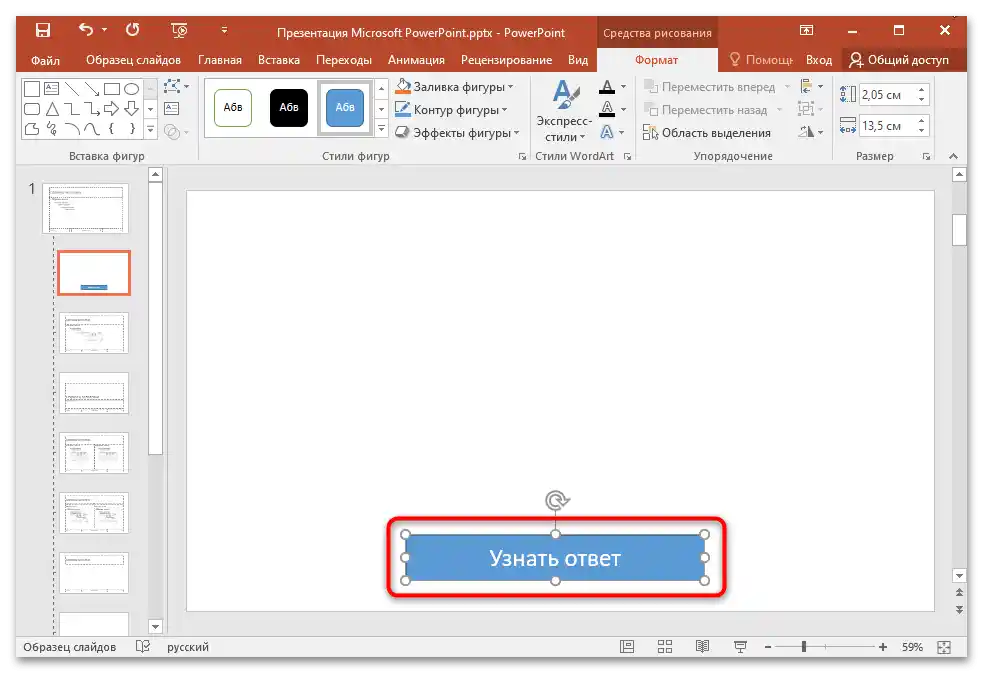This screenshot has height=673, width=983.
Task: Open the align objects dropdown
Action: 811,86
